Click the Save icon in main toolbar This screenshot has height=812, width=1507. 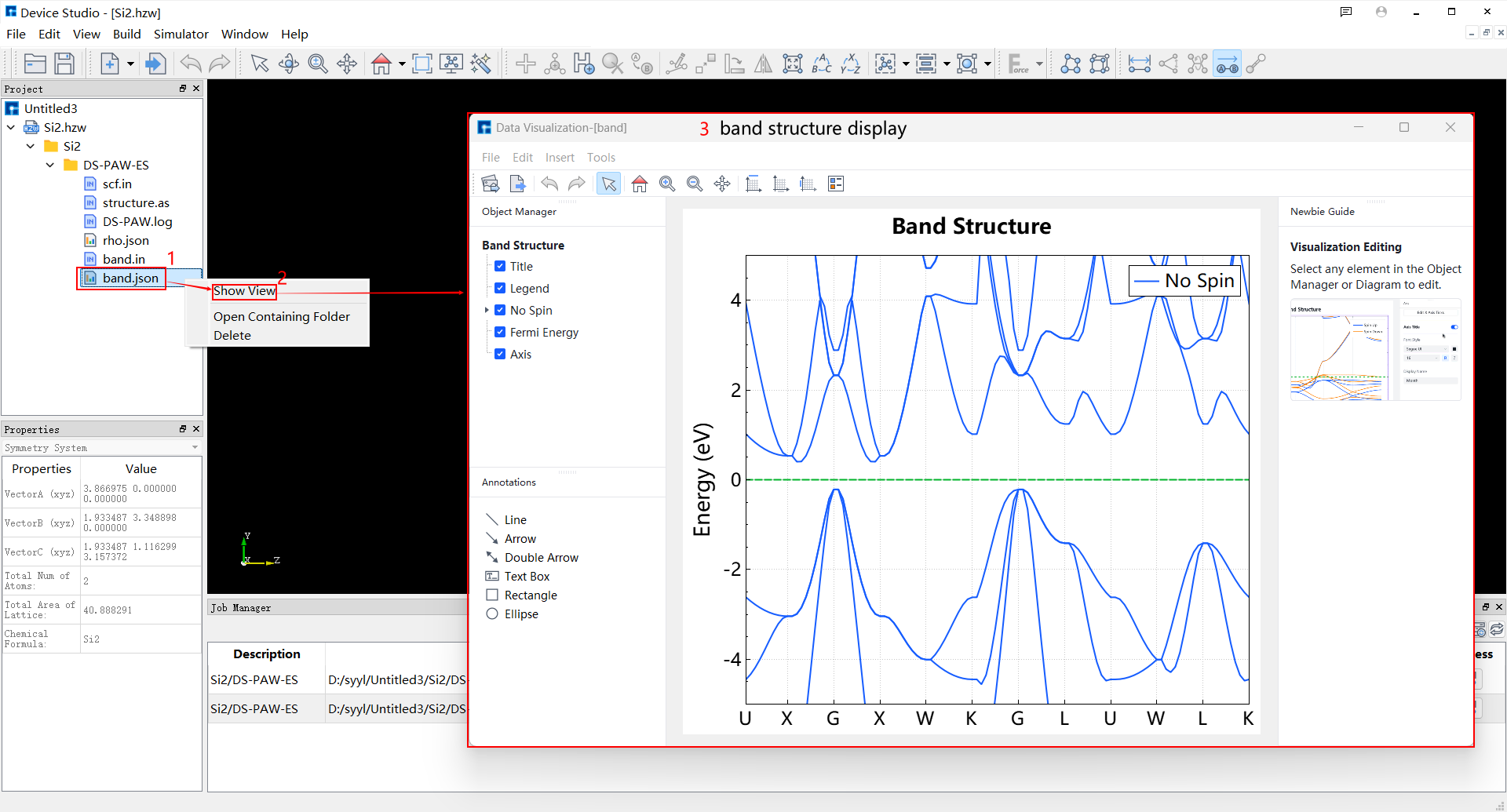(x=64, y=64)
